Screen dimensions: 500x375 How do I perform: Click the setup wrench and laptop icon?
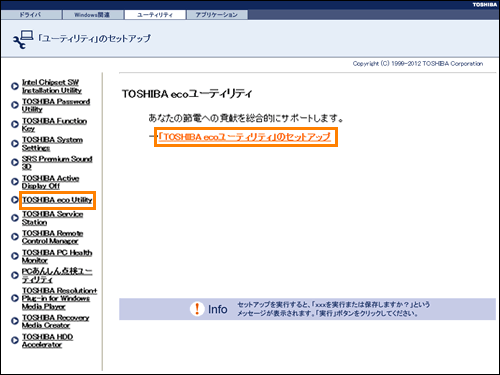(23, 40)
